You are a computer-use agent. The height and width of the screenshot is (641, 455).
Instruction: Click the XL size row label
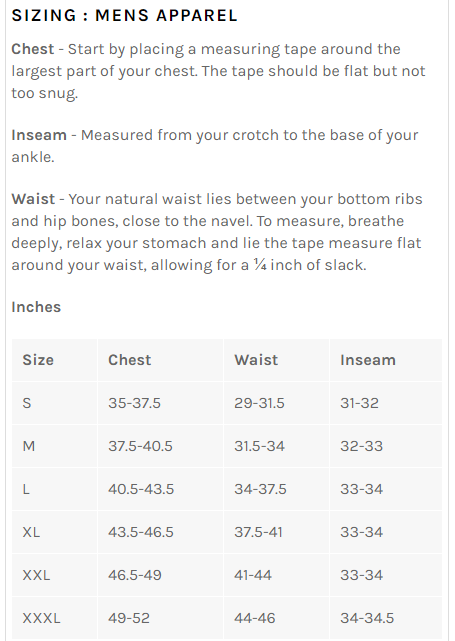click(x=31, y=532)
